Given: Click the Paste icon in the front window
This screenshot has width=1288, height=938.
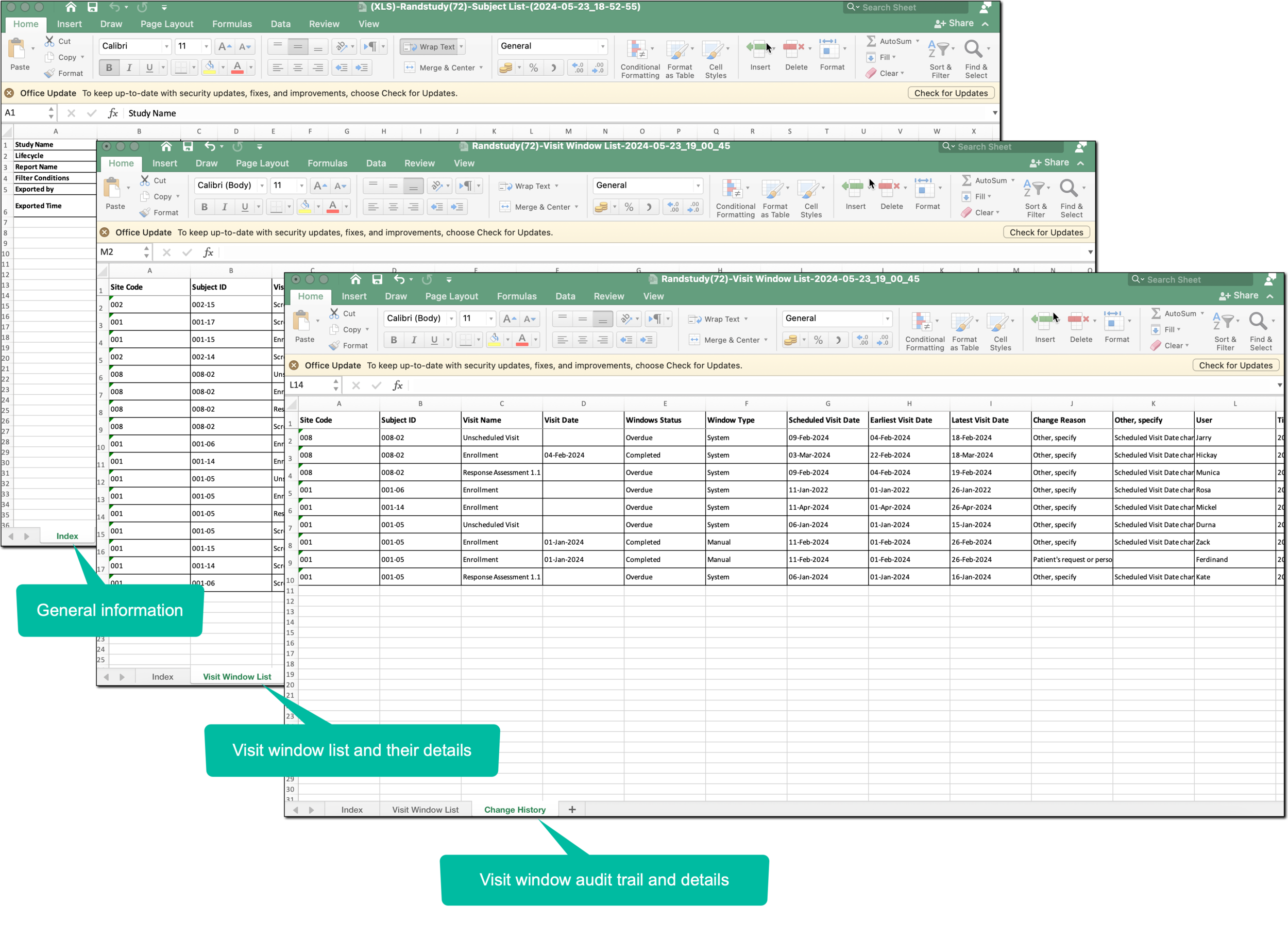Looking at the screenshot, I should pyautogui.click(x=301, y=321).
